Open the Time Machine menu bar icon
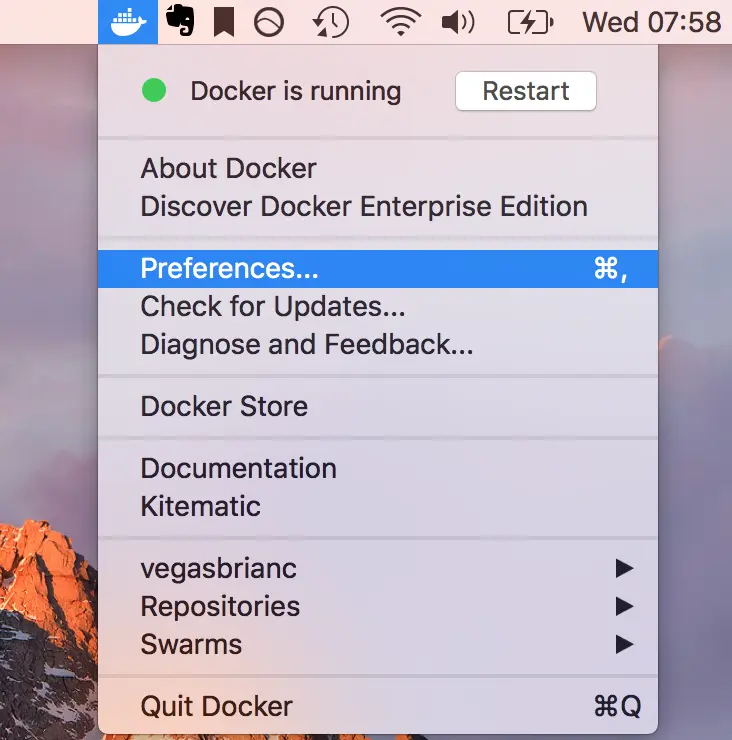This screenshot has width=732, height=740. [x=330, y=22]
